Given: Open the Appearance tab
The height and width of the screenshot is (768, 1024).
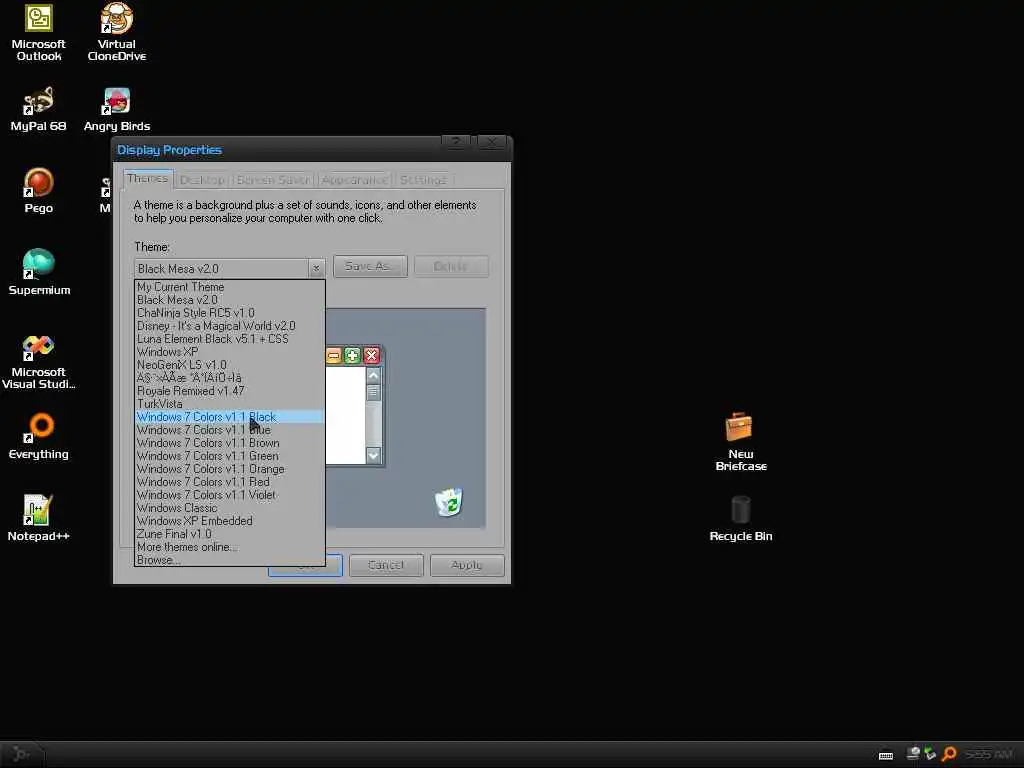Looking at the screenshot, I should [355, 180].
